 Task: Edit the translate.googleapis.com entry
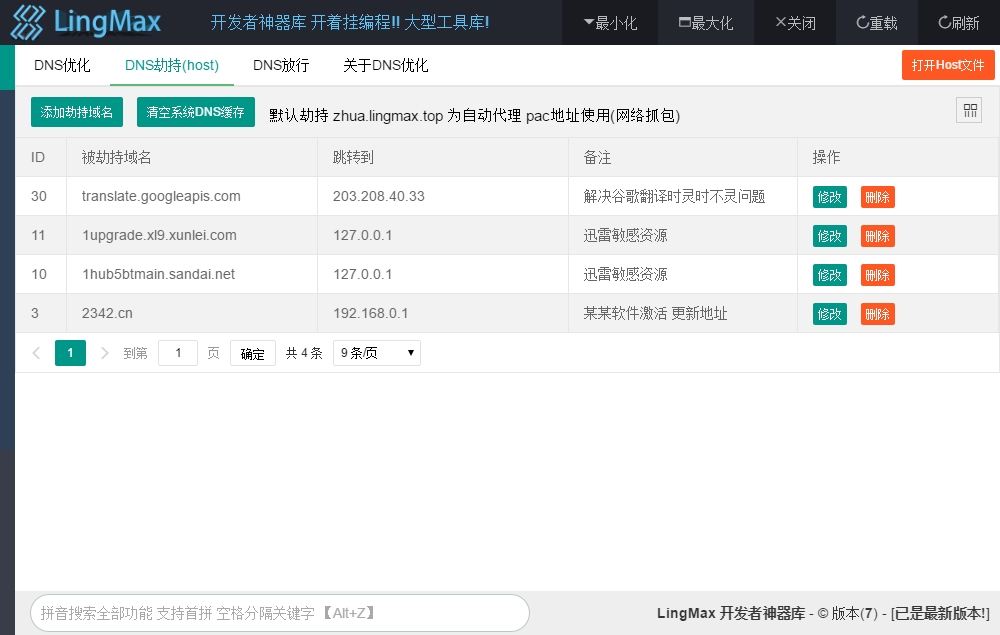coord(828,197)
